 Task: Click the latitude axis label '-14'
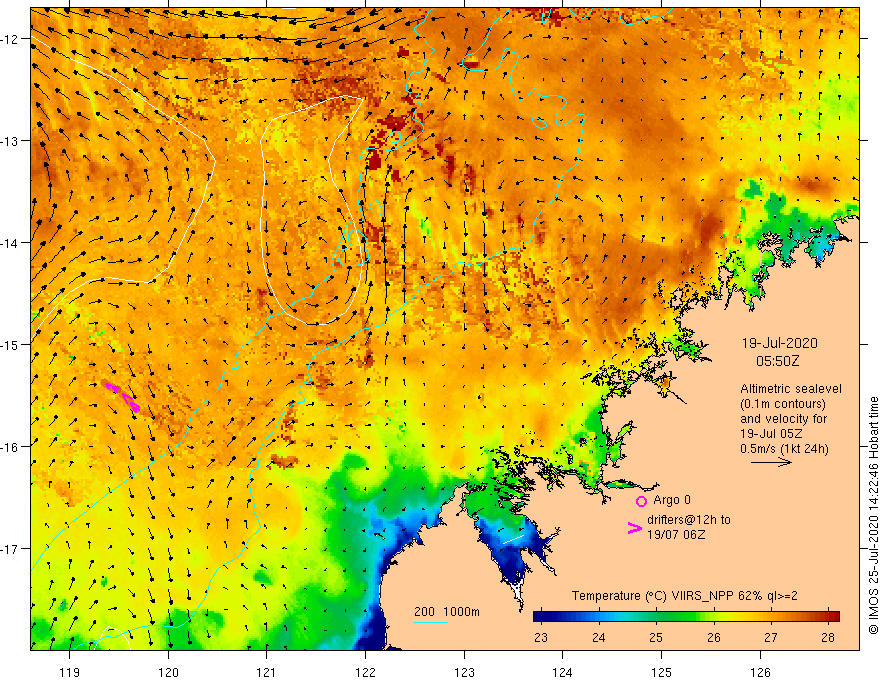(x=11, y=243)
